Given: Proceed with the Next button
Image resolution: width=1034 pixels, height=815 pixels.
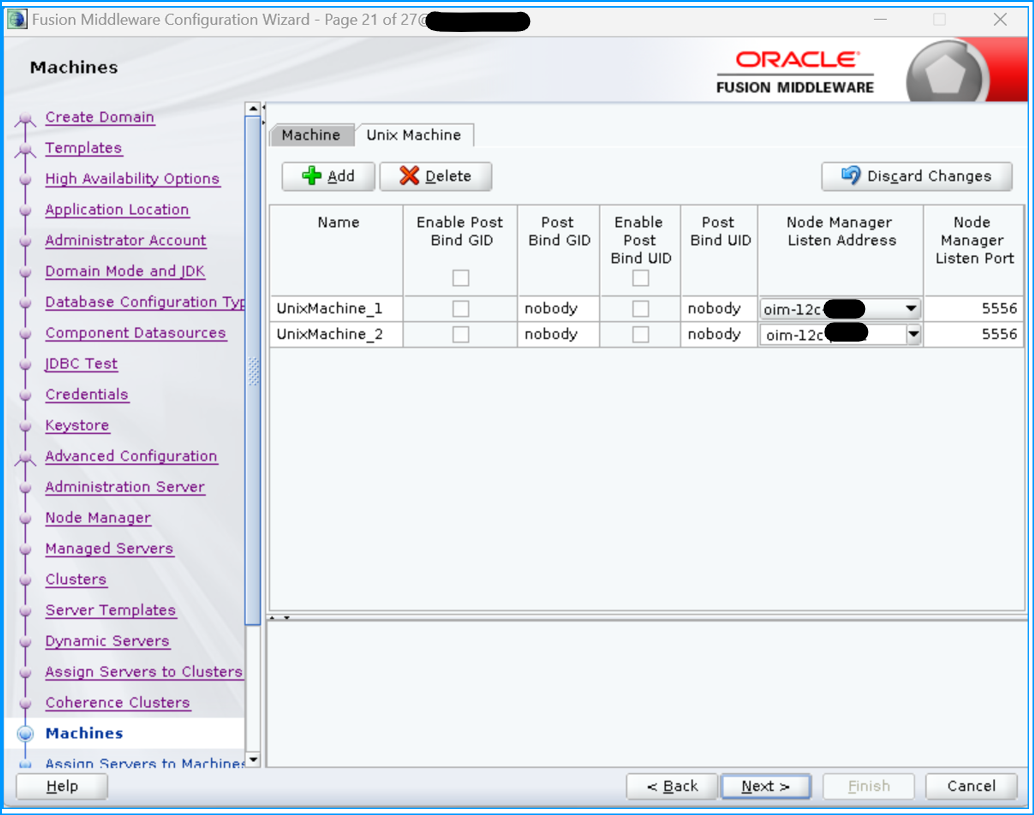Looking at the screenshot, I should (766, 786).
